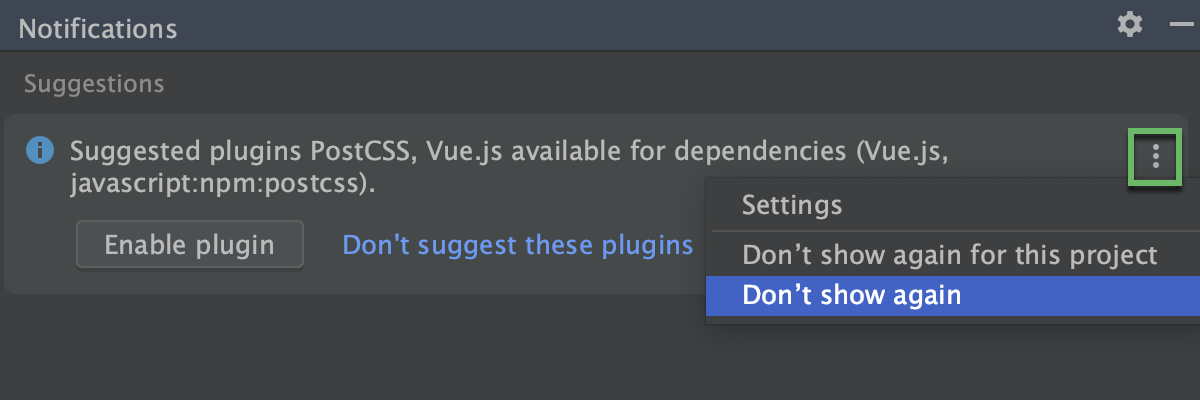Click the three-dot more actions icon
1200x400 pixels.
point(1156,157)
